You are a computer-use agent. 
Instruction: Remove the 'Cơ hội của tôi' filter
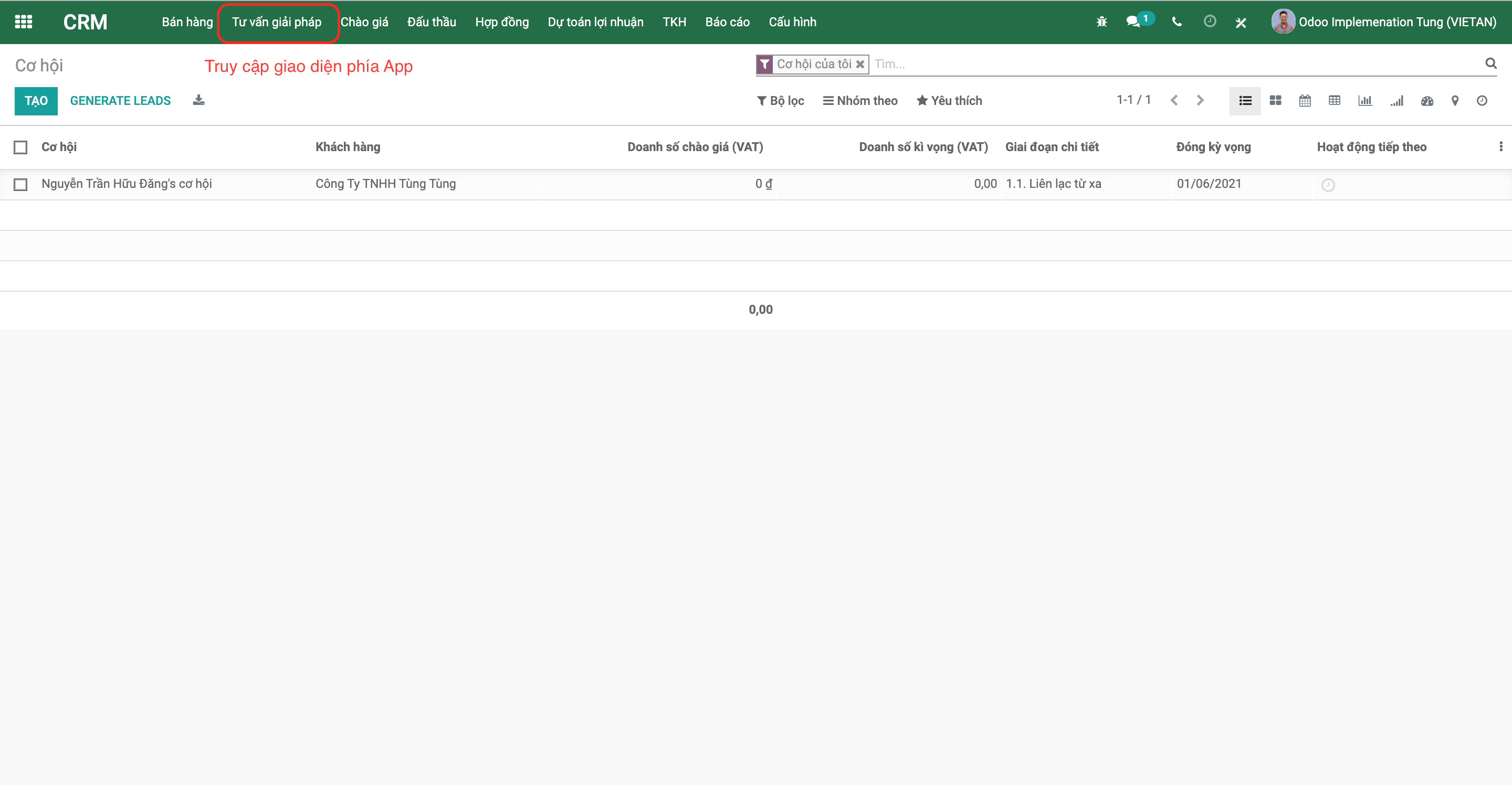[x=860, y=64]
